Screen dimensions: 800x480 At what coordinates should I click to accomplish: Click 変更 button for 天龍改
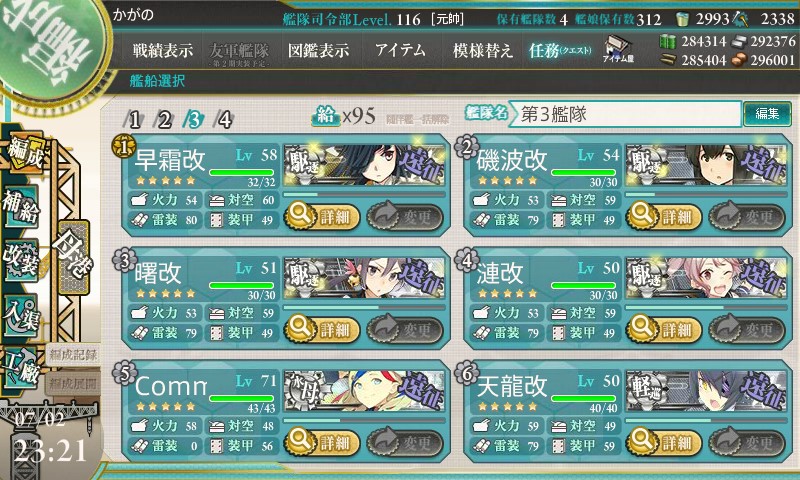point(747,443)
